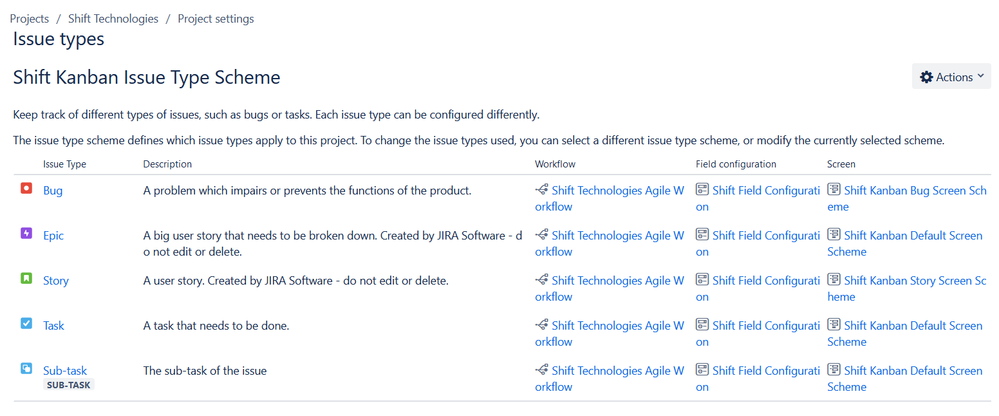Screen dimensions: 999x416
Task: Open Story's Shift Technologies Agile Workflow link
Action: pyautogui.click(x=610, y=289)
